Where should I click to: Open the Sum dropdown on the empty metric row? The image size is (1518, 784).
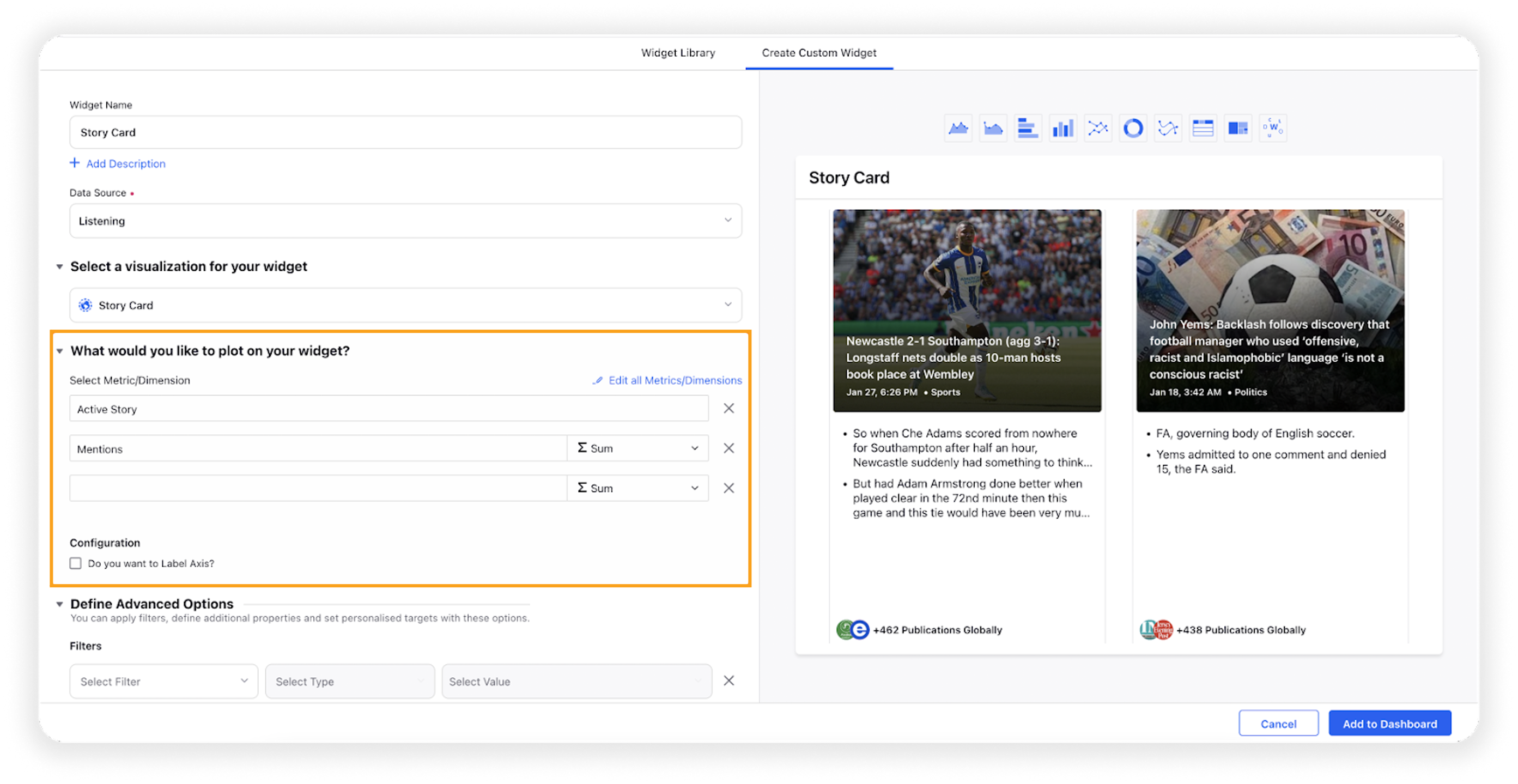(x=637, y=488)
